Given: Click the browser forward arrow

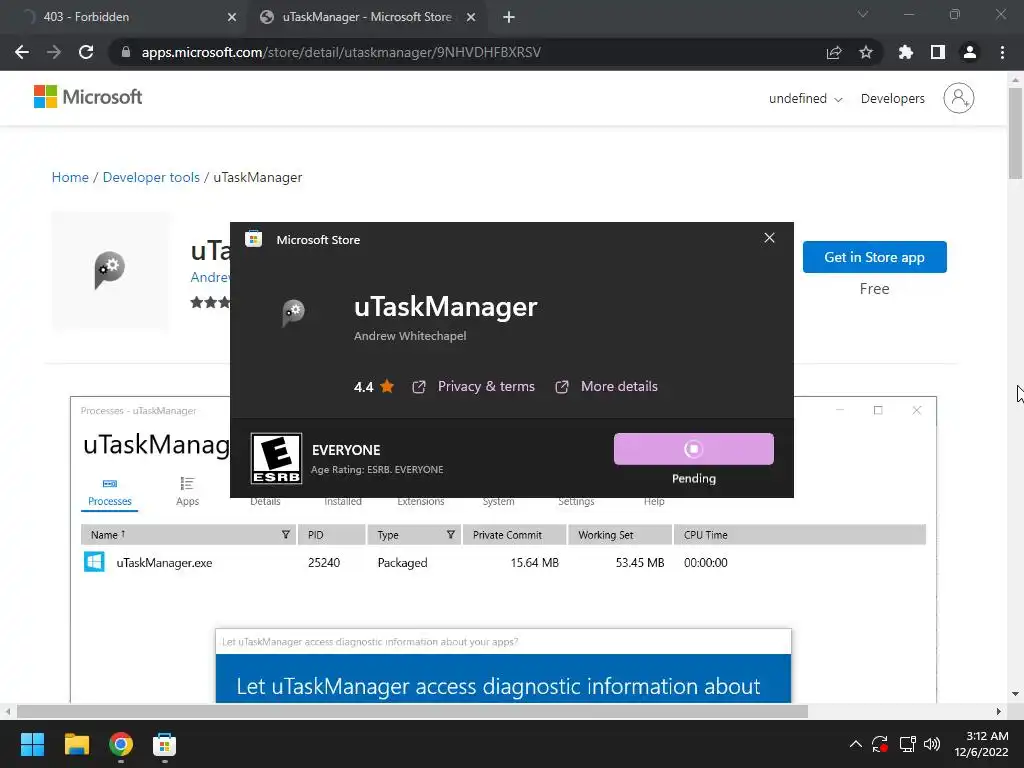Looking at the screenshot, I should 54,52.
